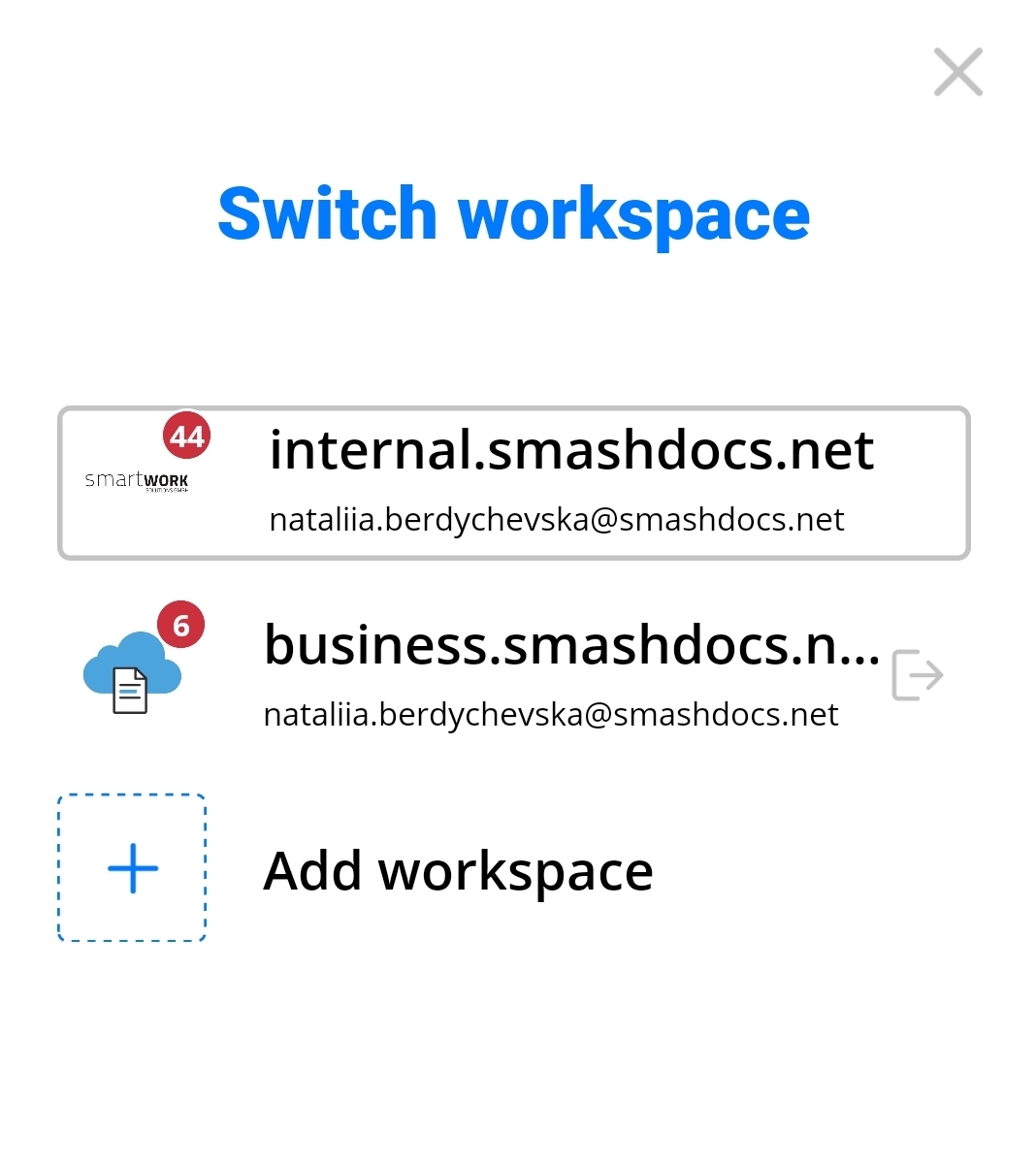
Task: Click the email under business.smashdocs workspace
Action: click(550, 715)
